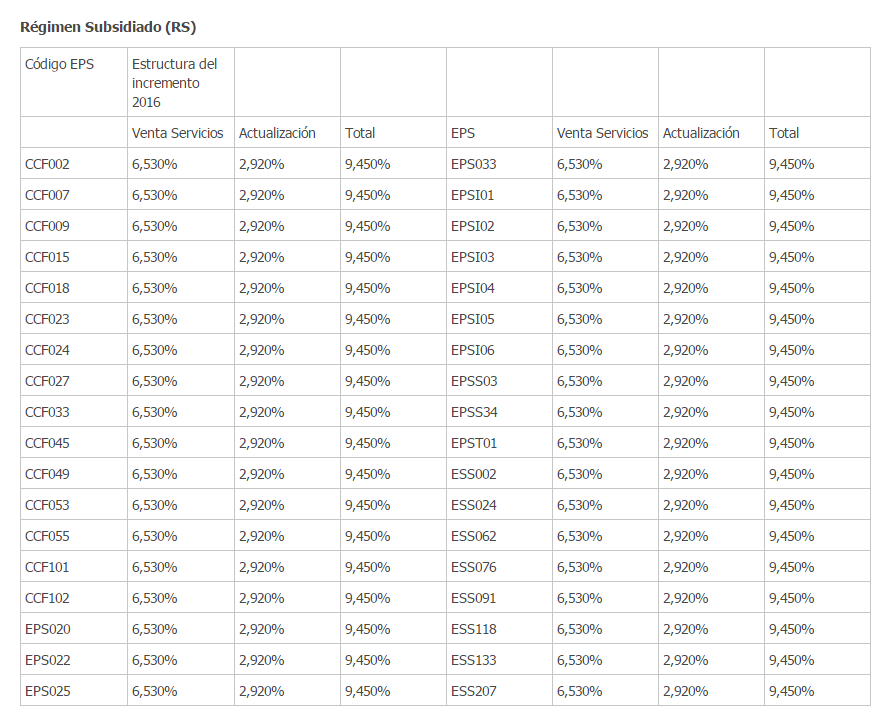Click the EPSS34 code cell

pos(474,412)
